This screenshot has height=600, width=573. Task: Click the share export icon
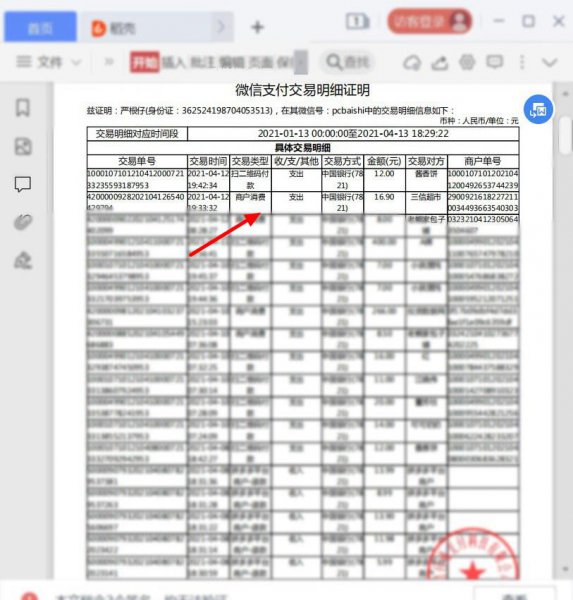(x=440, y=62)
